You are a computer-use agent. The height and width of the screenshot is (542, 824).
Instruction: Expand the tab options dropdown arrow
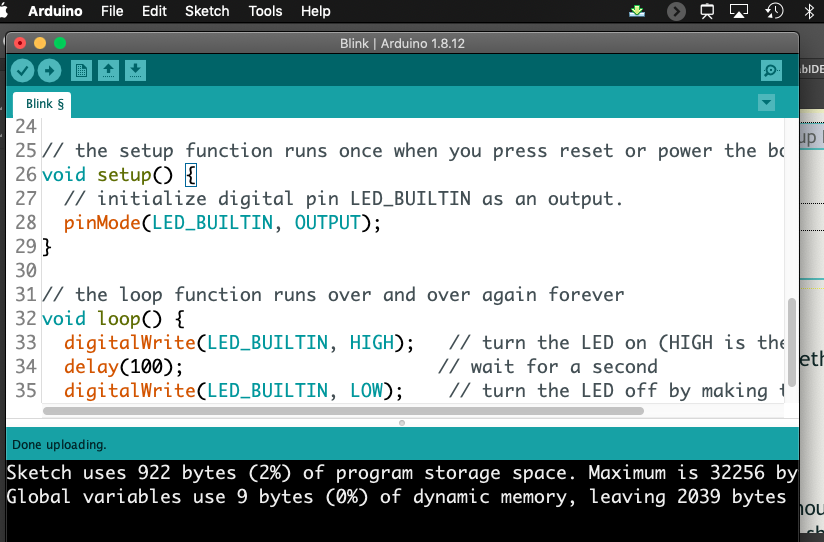766,103
